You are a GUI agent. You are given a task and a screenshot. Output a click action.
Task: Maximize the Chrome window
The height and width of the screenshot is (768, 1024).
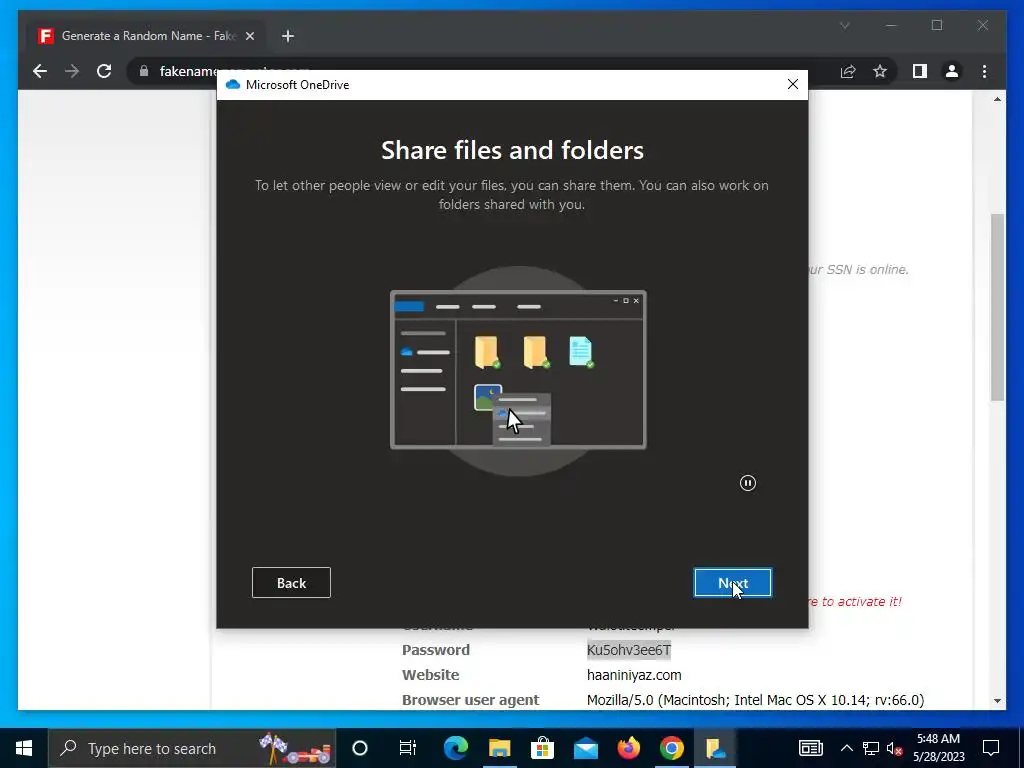coord(937,26)
